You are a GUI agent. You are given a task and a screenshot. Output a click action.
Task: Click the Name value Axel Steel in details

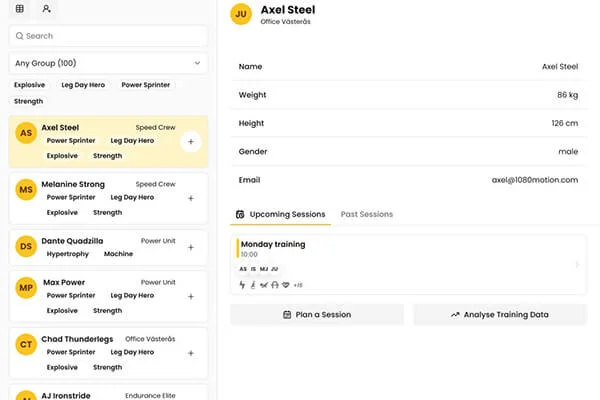pyautogui.click(x=560, y=67)
